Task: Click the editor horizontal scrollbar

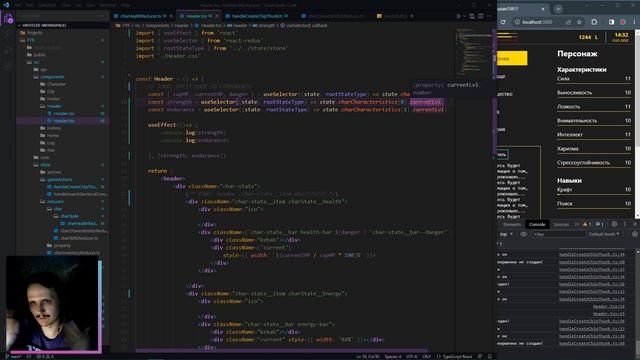Action: pos(282,351)
